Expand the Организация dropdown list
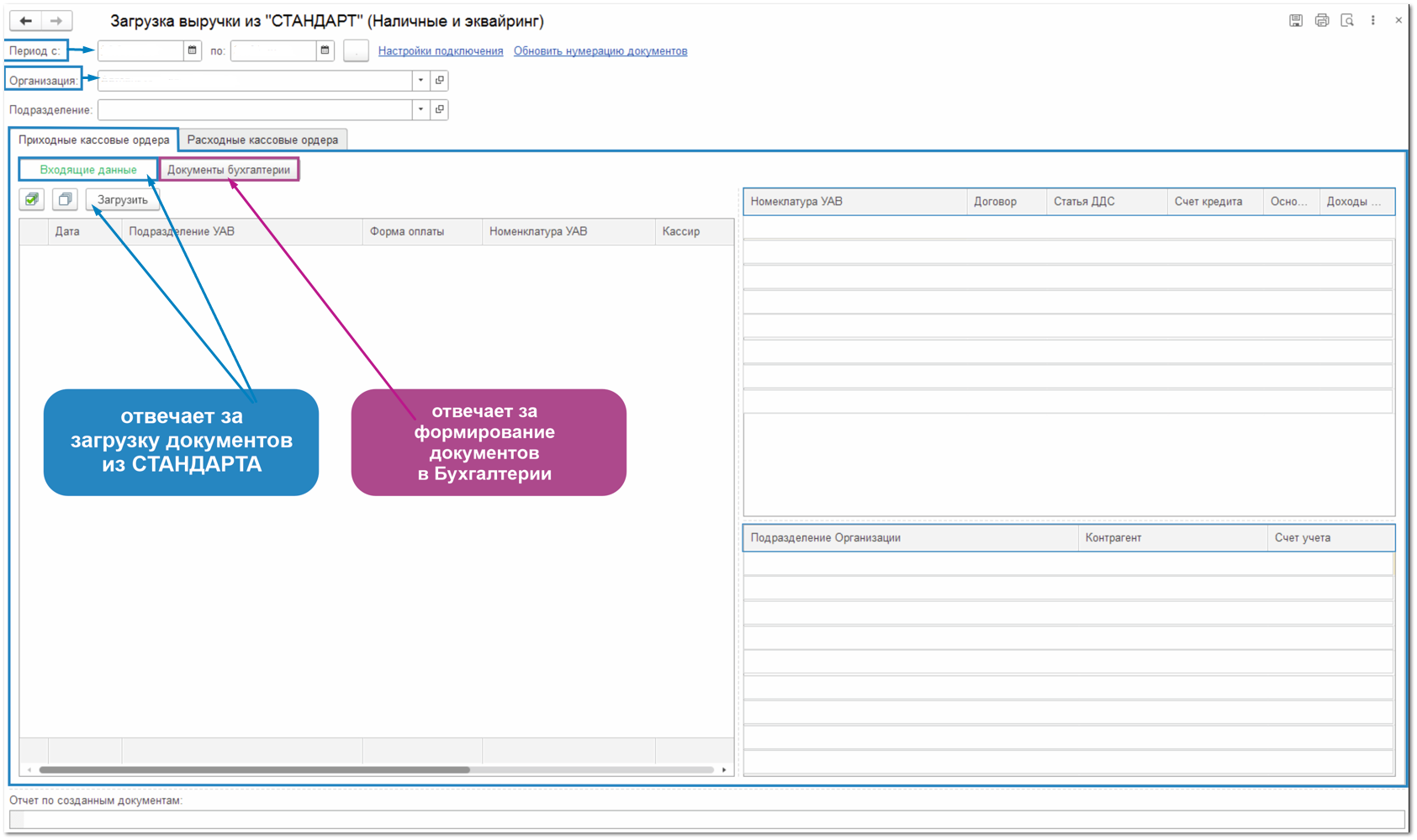This screenshot has width=1417, height=840. click(x=420, y=81)
